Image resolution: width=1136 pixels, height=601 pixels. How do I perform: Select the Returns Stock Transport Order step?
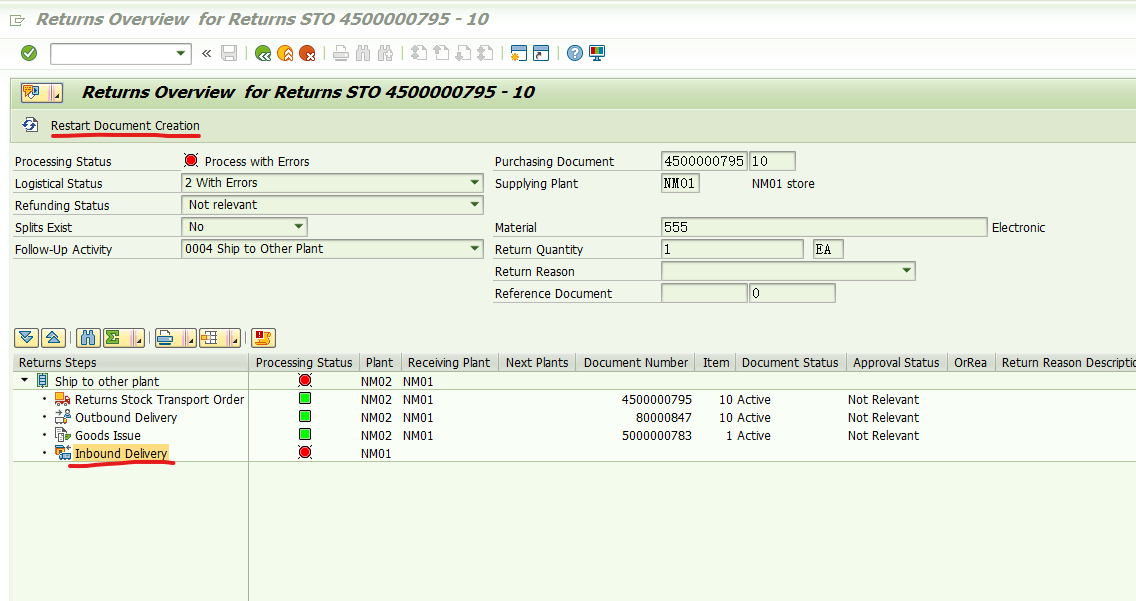pyautogui.click(x=159, y=399)
